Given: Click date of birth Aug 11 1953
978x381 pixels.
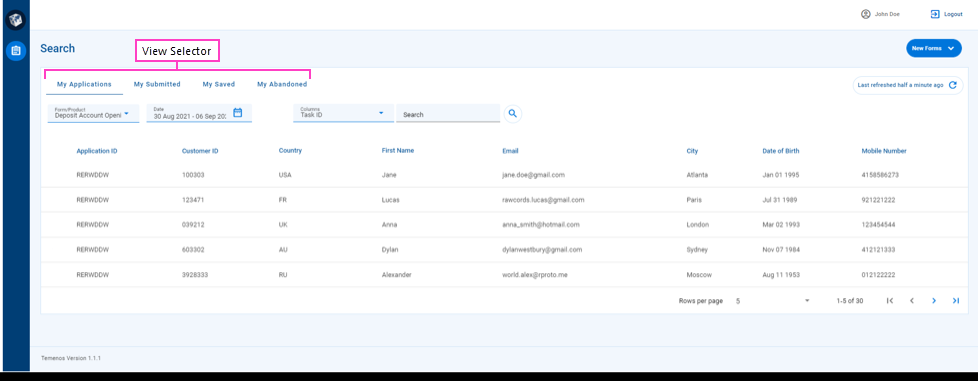Looking at the screenshot, I should [781, 274].
